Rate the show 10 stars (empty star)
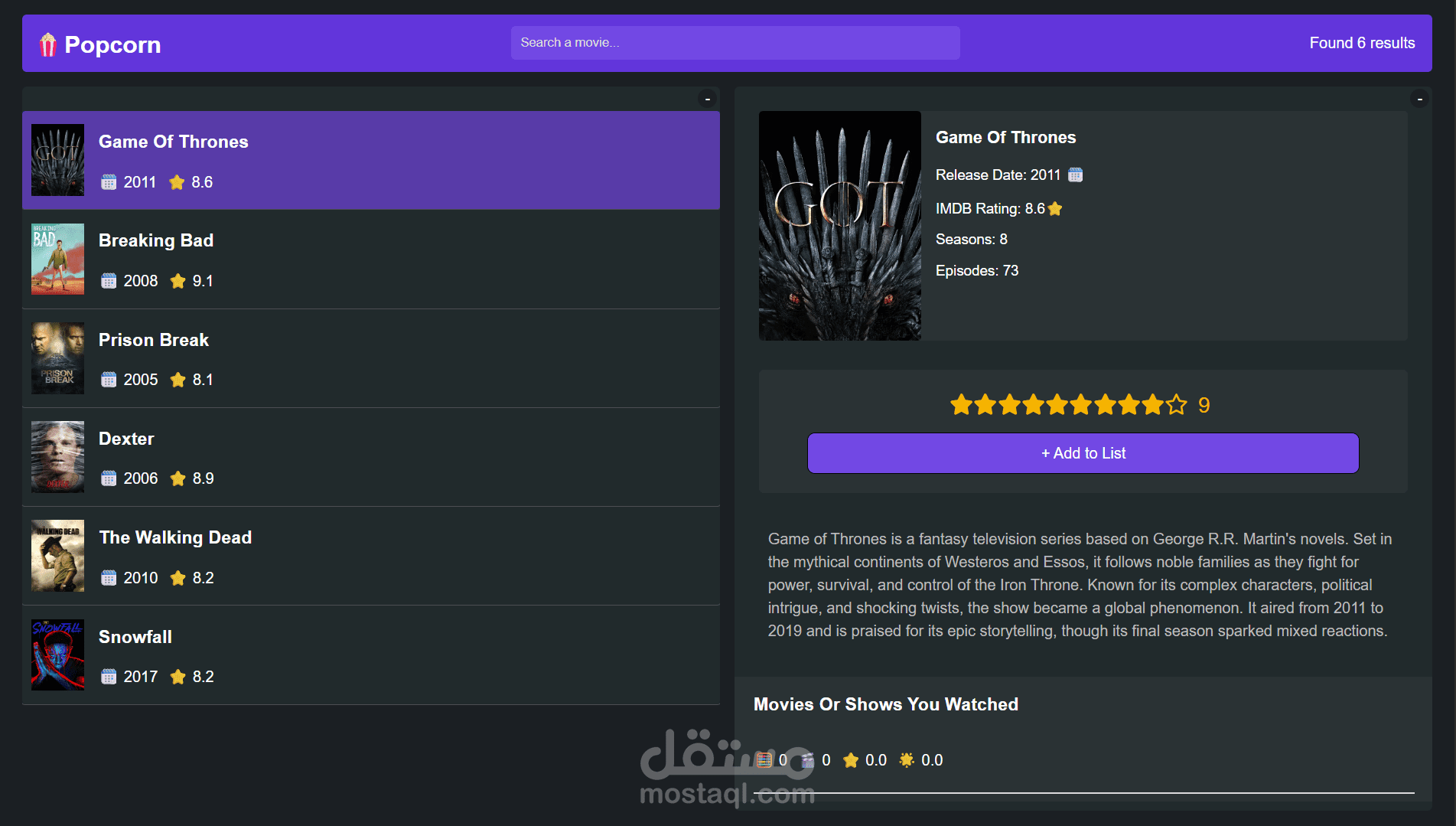This screenshot has width=1456, height=826. click(x=1177, y=405)
